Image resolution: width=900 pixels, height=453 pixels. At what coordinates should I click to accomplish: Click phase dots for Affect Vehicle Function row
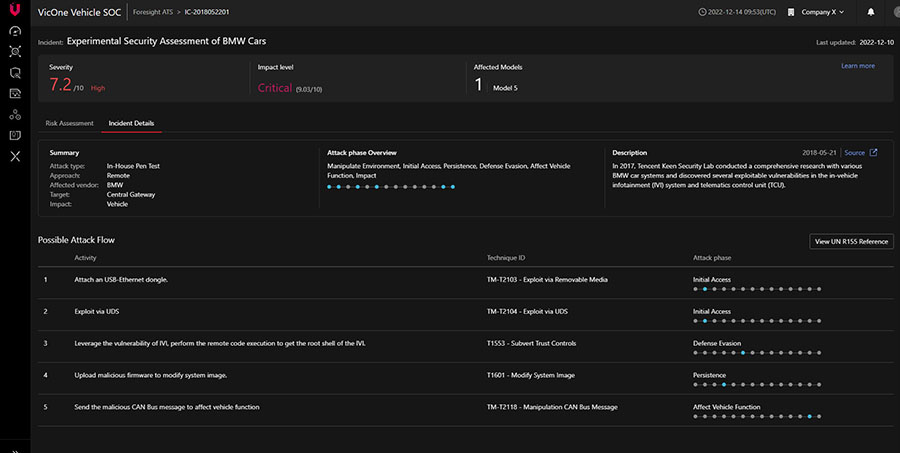[x=757, y=416]
